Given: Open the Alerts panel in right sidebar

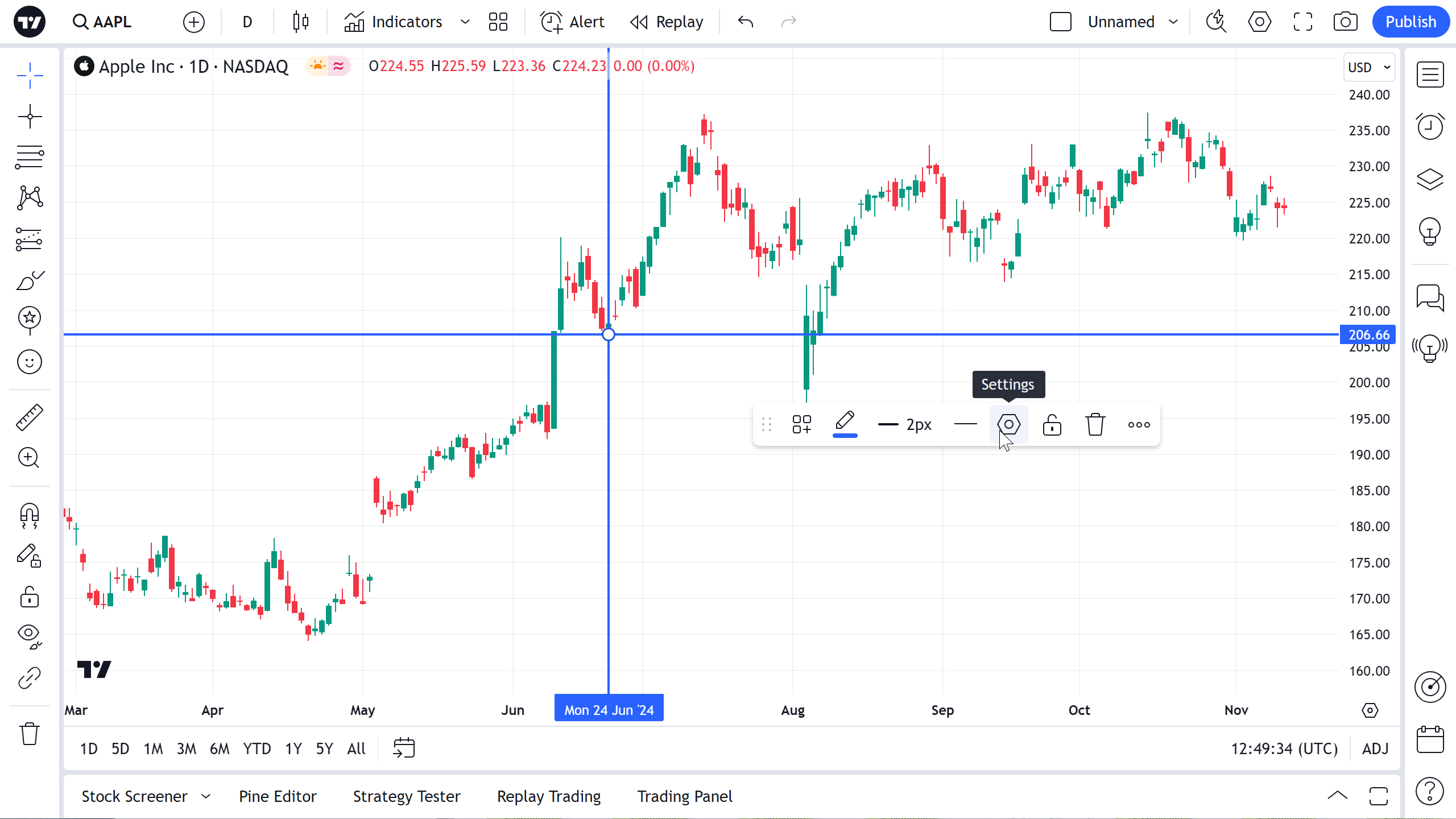Looking at the screenshot, I should [1430, 126].
